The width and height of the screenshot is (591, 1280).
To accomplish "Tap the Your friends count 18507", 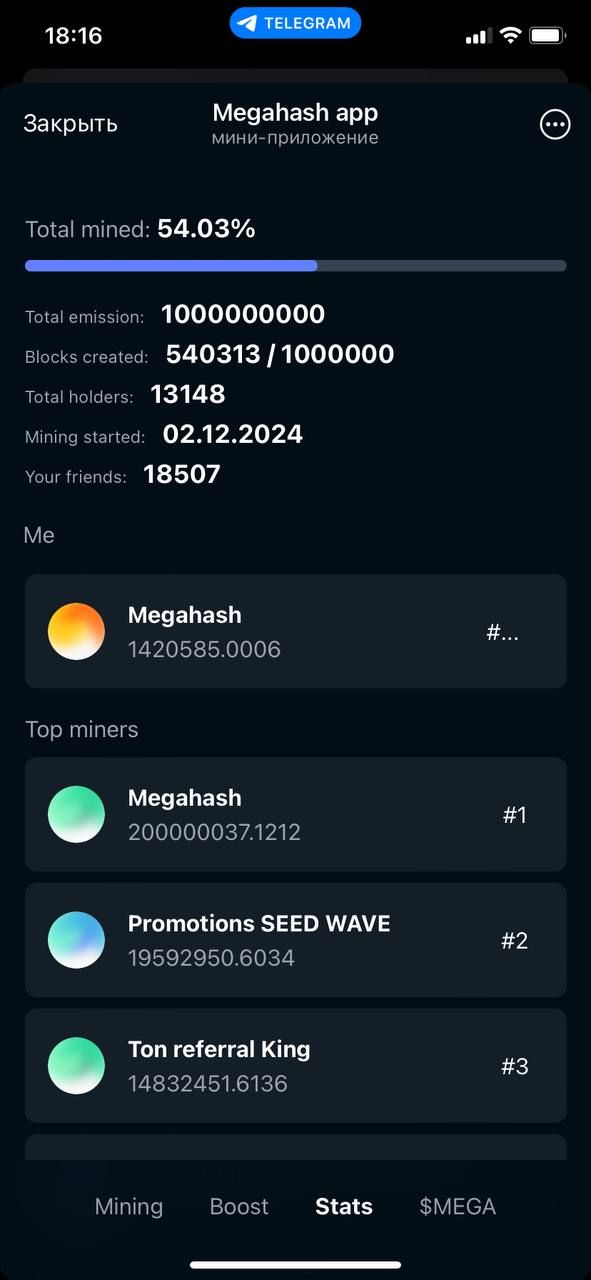I will pos(182,474).
